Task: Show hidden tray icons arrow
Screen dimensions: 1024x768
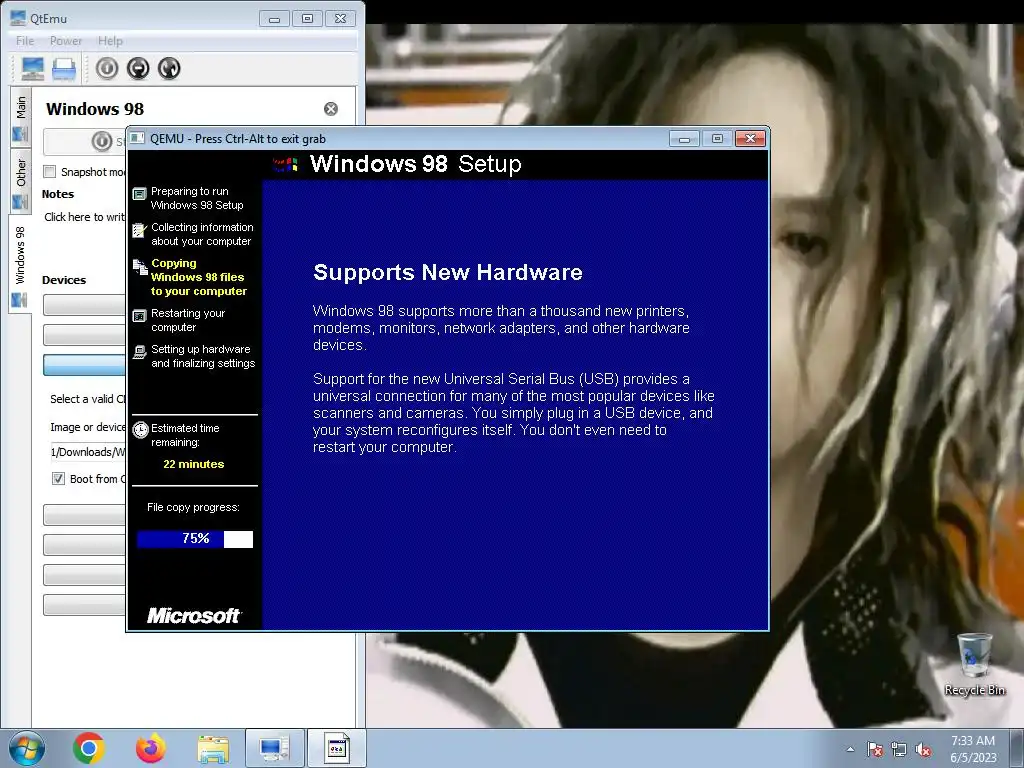Action: point(850,750)
